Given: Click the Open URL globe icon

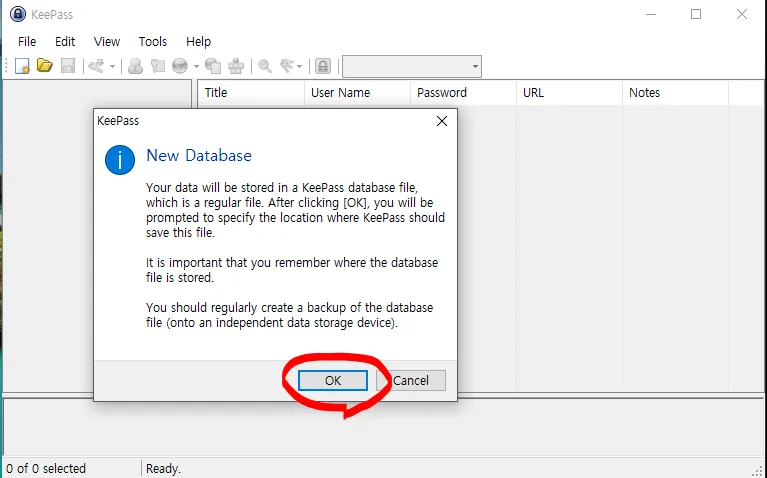Looking at the screenshot, I should coord(180,66).
